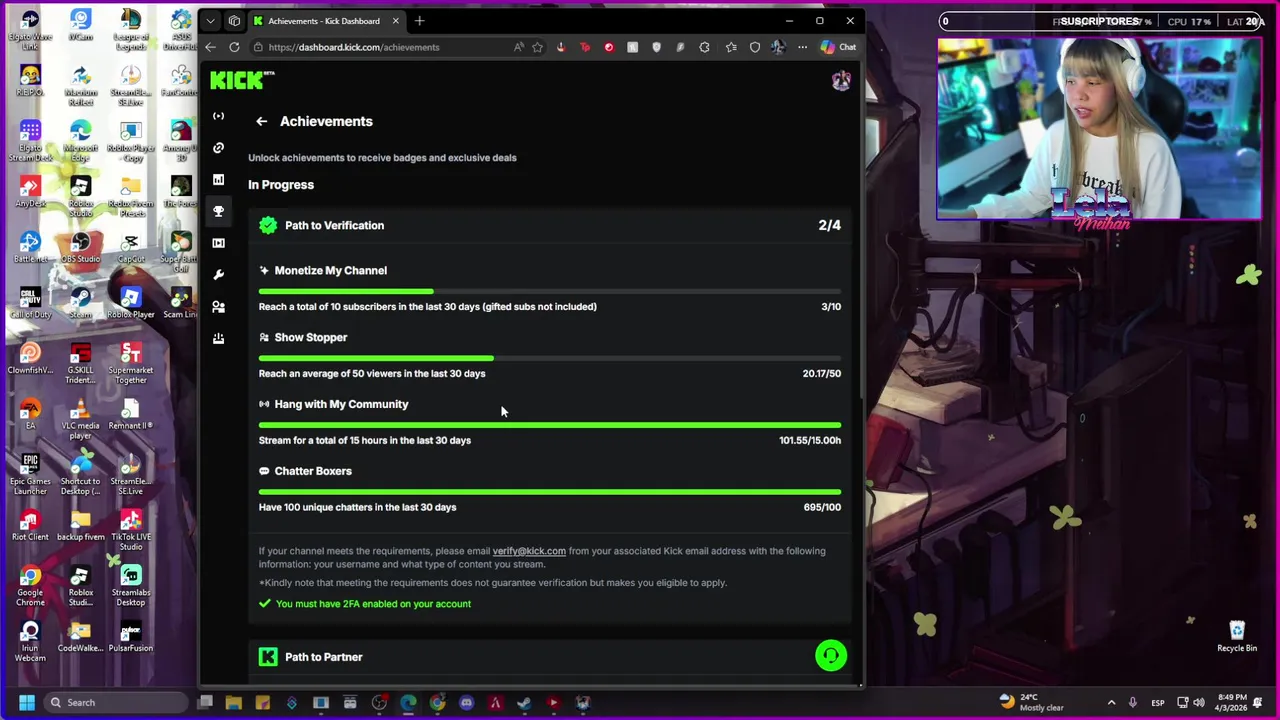This screenshot has height=720, width=1280.
Task: Click the Kick logo in the dashboard header
Action: 241,81
